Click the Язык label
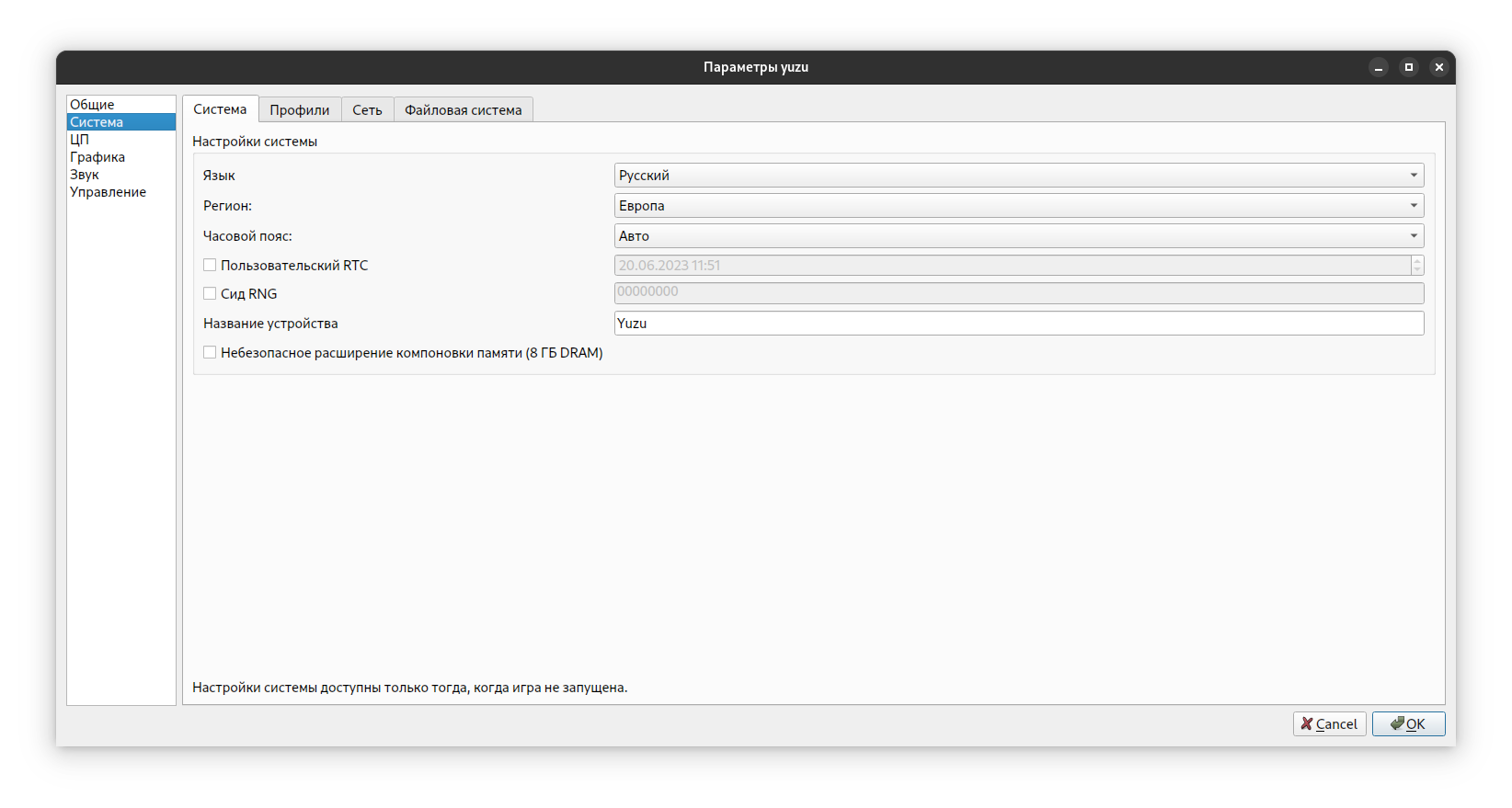 [219, 176]
